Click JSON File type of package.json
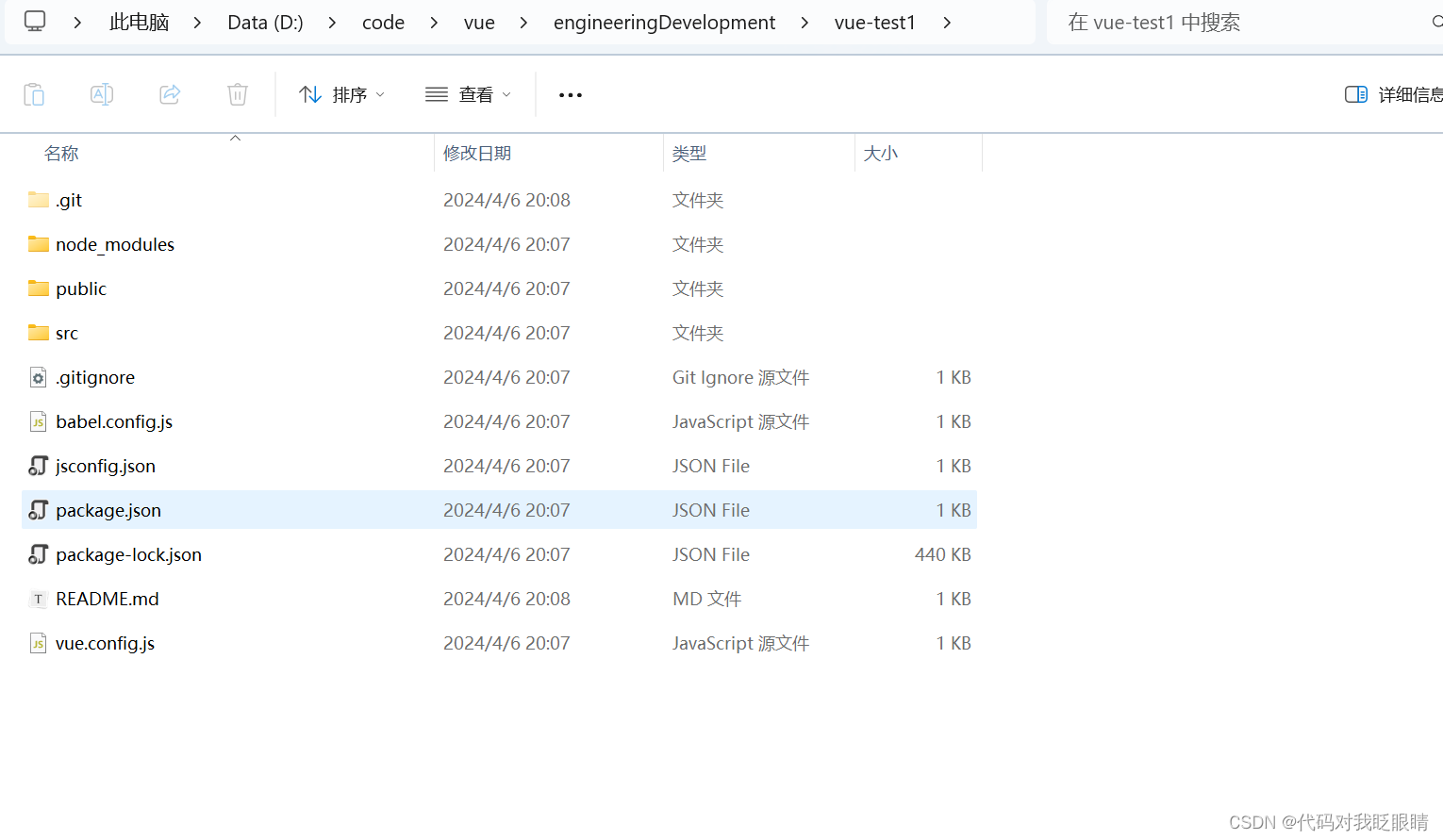Image resolution: width=1443 pixels, height=840 pixels. tap(710, 510)
